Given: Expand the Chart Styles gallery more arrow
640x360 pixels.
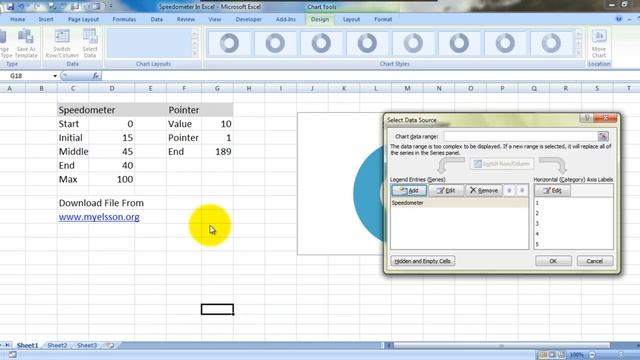Looking at the screenshot, I should [579, 53].
